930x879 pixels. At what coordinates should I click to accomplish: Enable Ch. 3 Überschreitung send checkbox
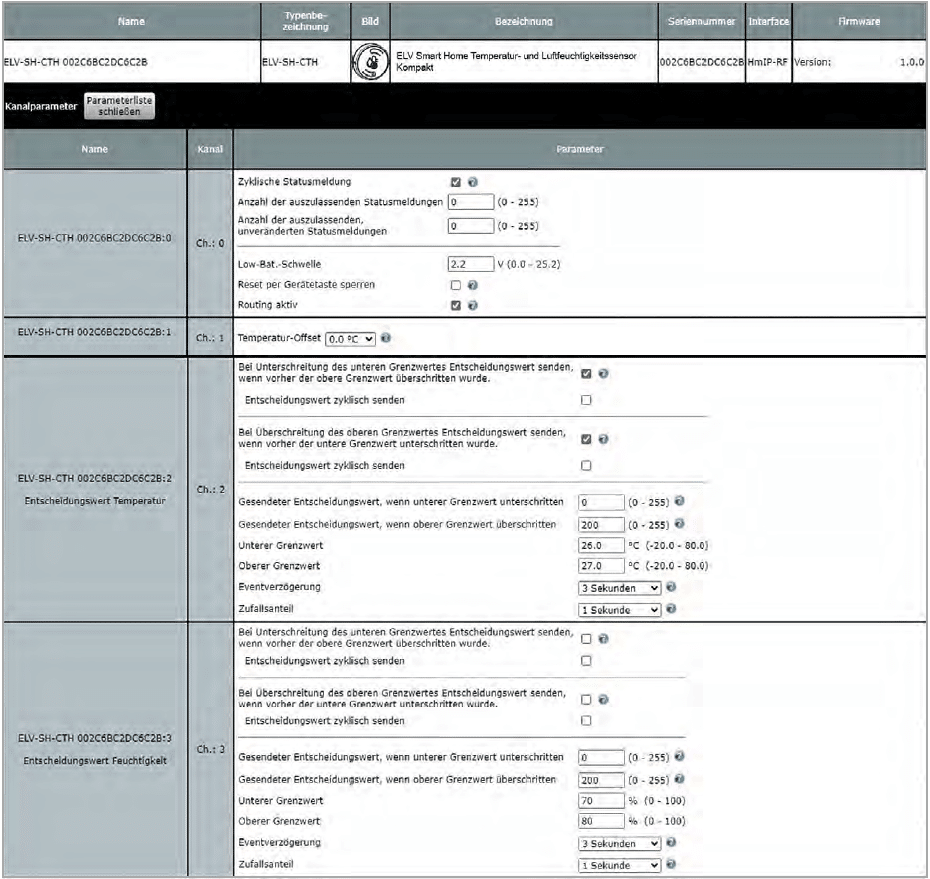[586, 700]
